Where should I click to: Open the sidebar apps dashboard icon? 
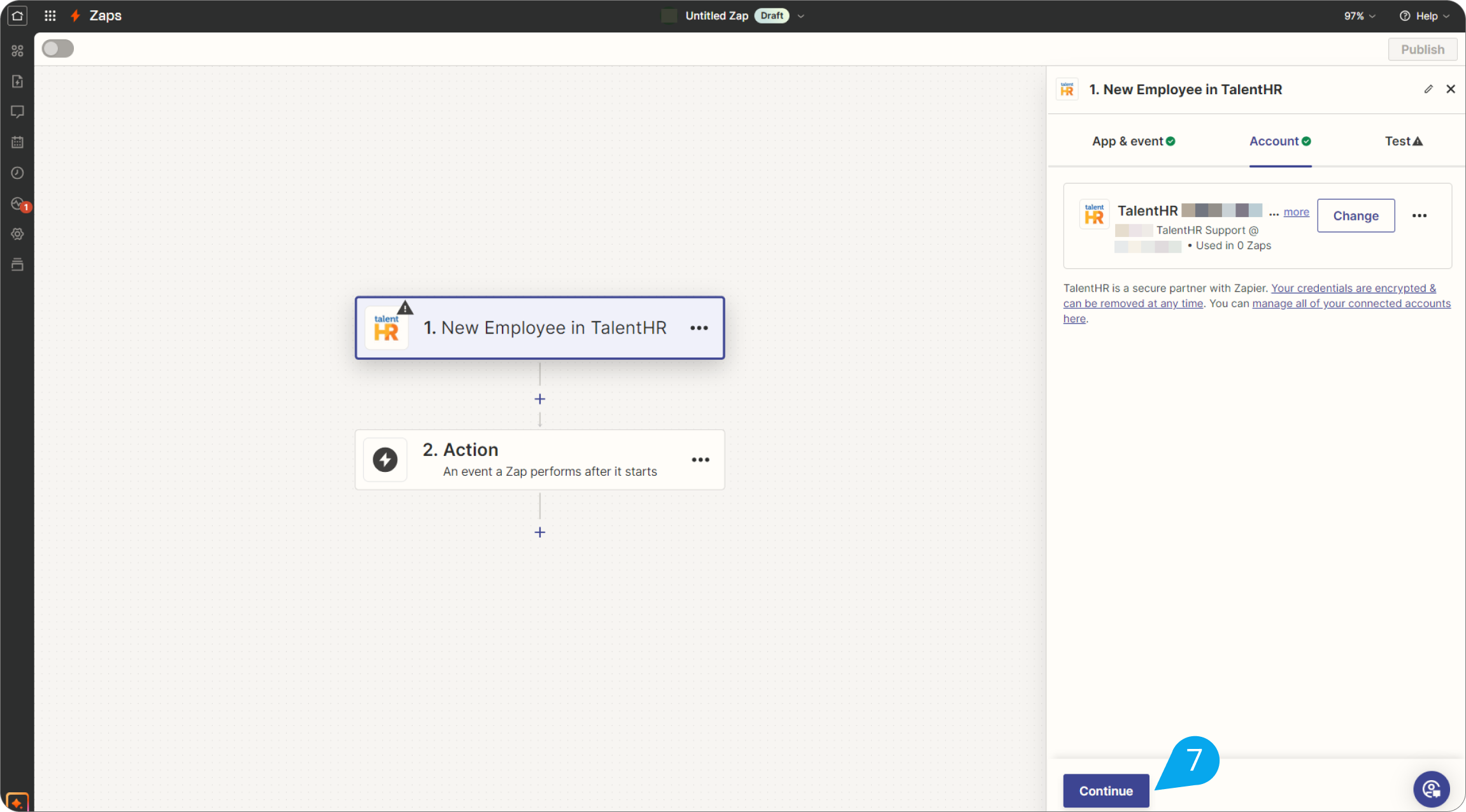(17, 50)
